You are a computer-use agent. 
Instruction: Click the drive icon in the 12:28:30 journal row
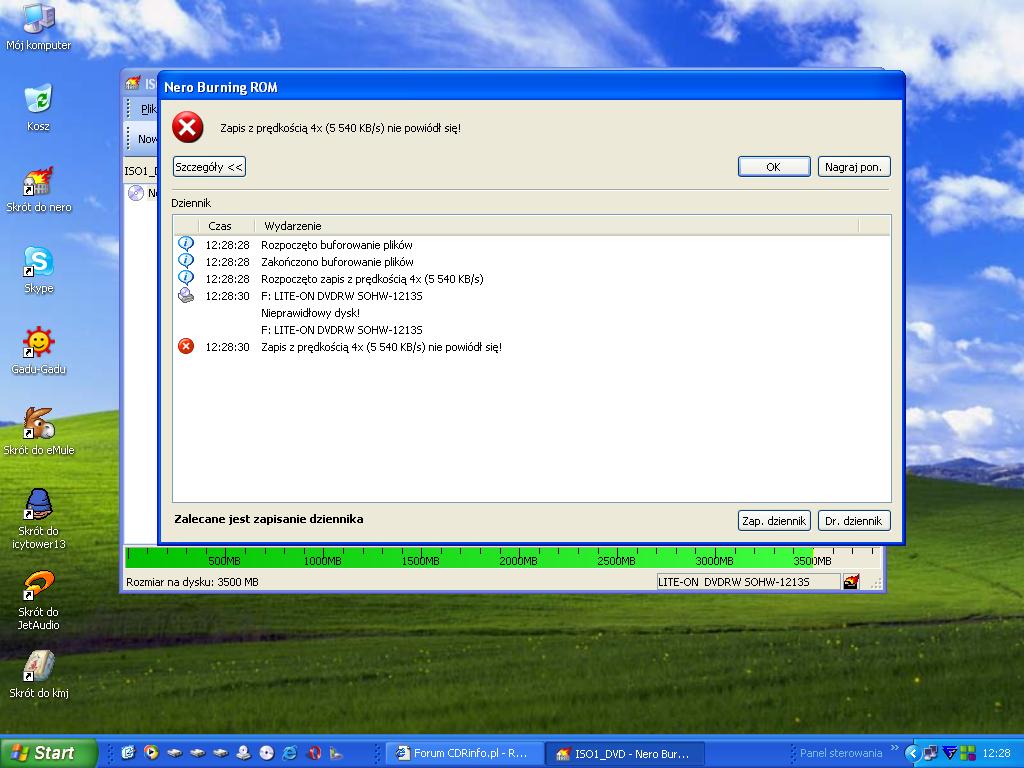186,295
